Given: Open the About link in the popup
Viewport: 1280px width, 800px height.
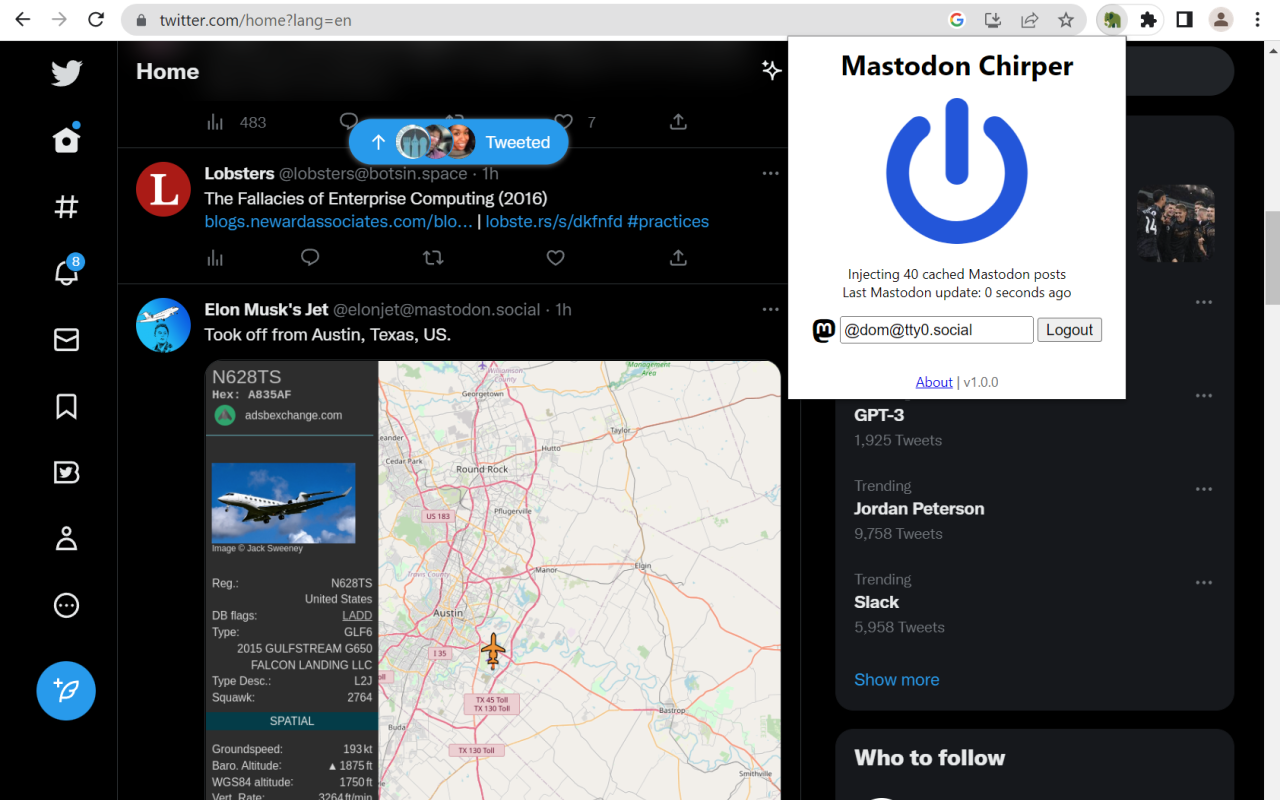Looking at the screenshot, I should click(934, 382).
